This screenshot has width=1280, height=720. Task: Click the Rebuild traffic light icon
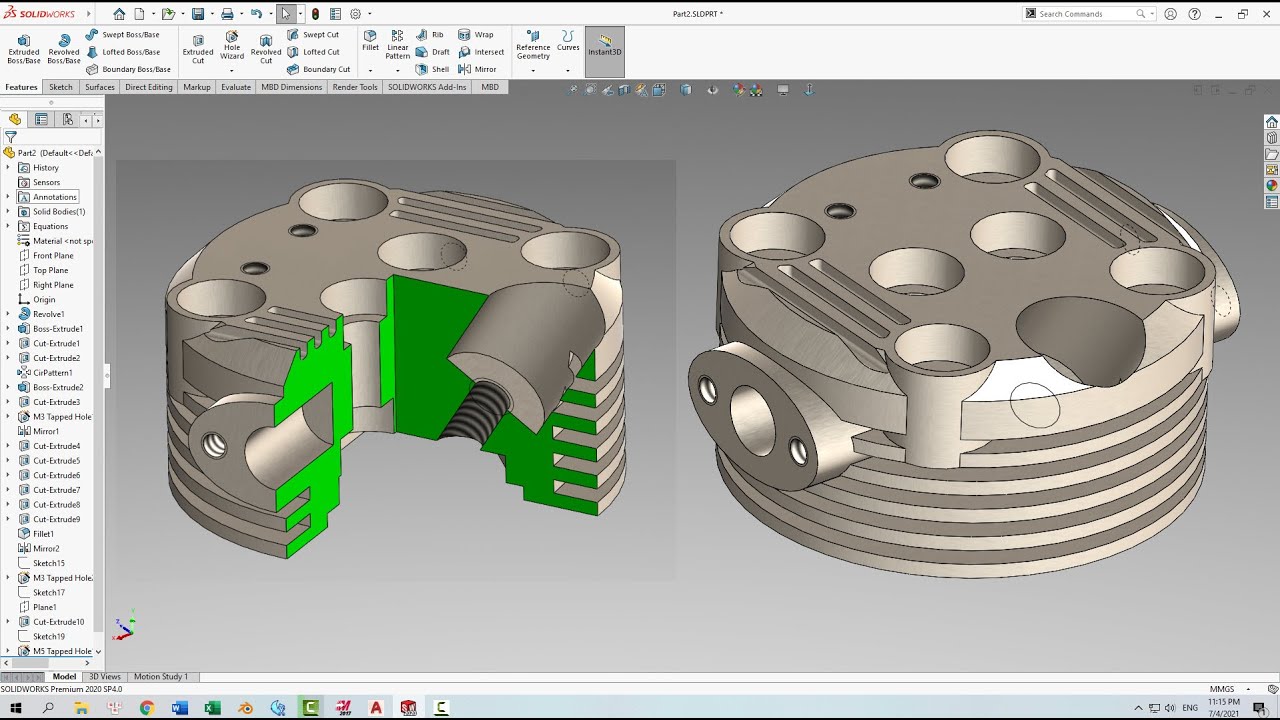click(315, 14)
